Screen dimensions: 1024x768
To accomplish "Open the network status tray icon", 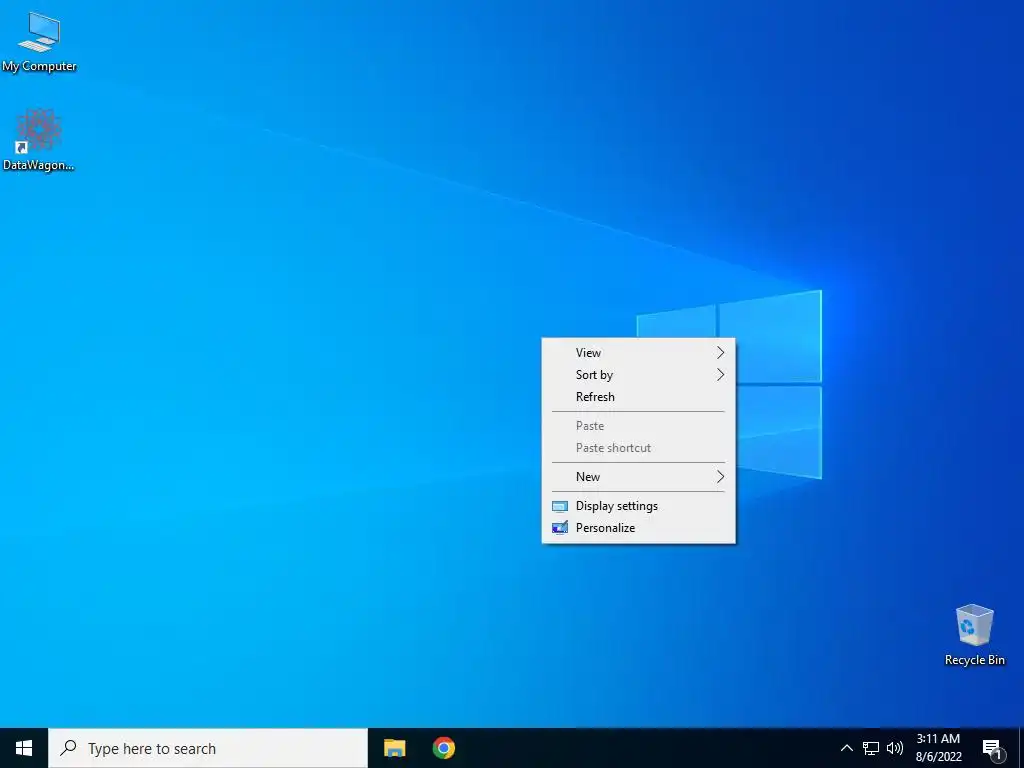I will click(x=871, y=748).
